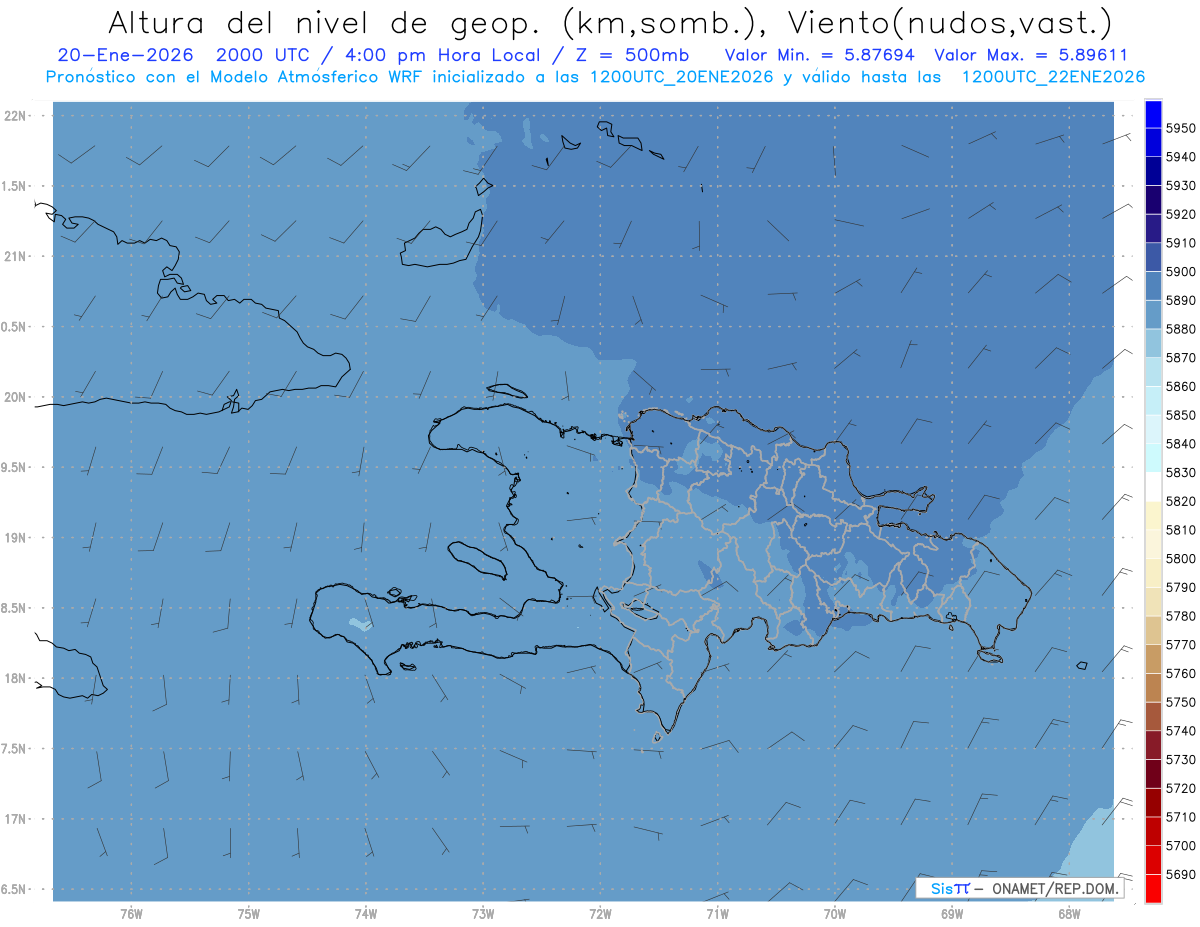Click Tortuga Island off northern Haiti

[x=508, y=390]
